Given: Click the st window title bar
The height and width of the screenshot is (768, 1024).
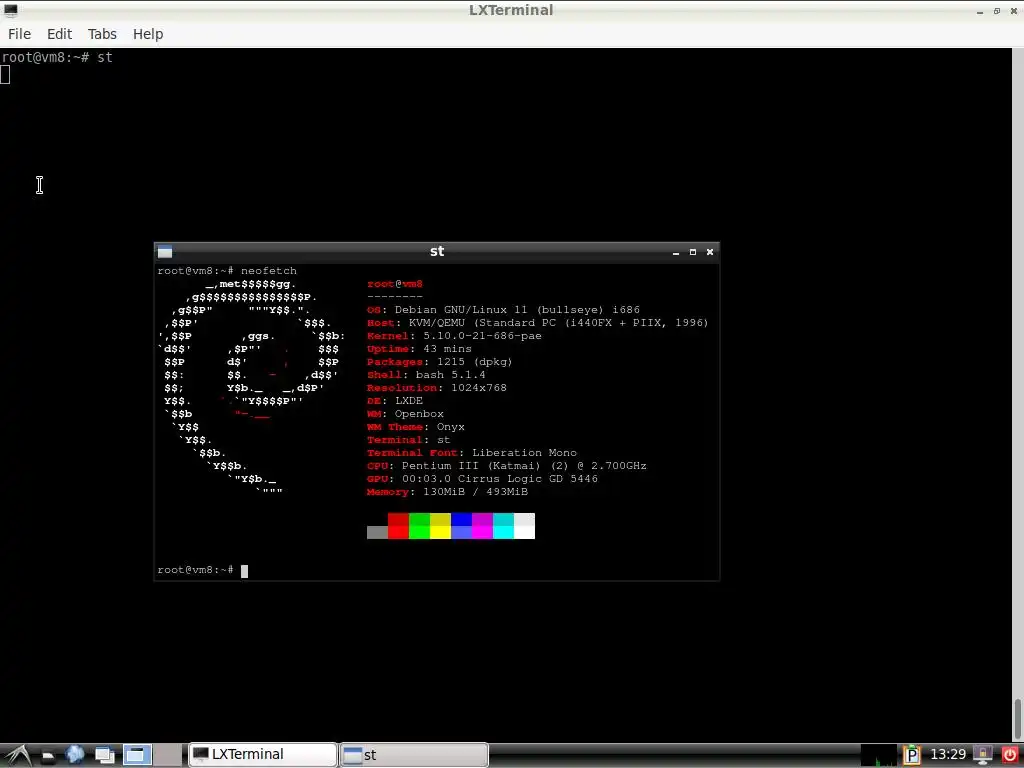Looking at the screenshot, I should pyautogui.click(x=437, y=251).
